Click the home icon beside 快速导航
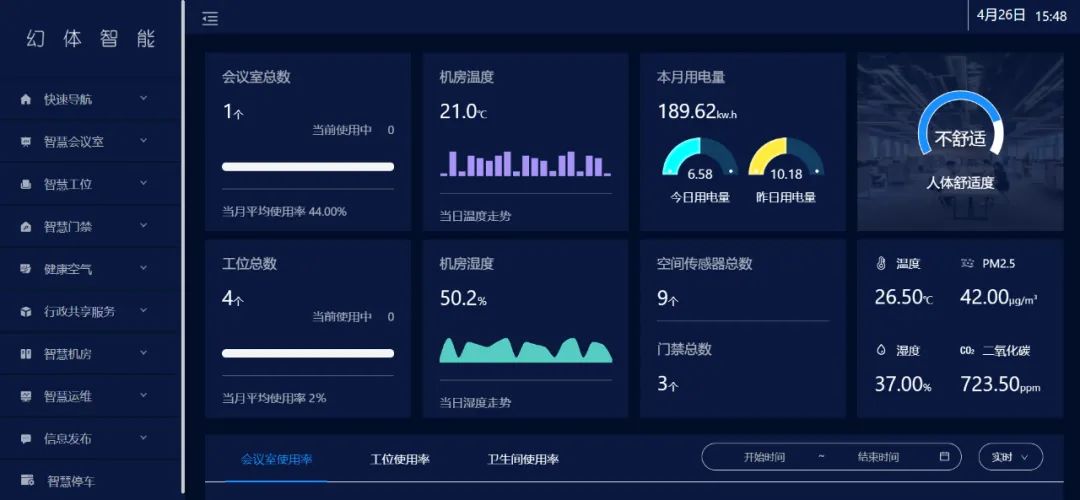Viewport: 1080px width, 500px height. [x=26, y=99]
